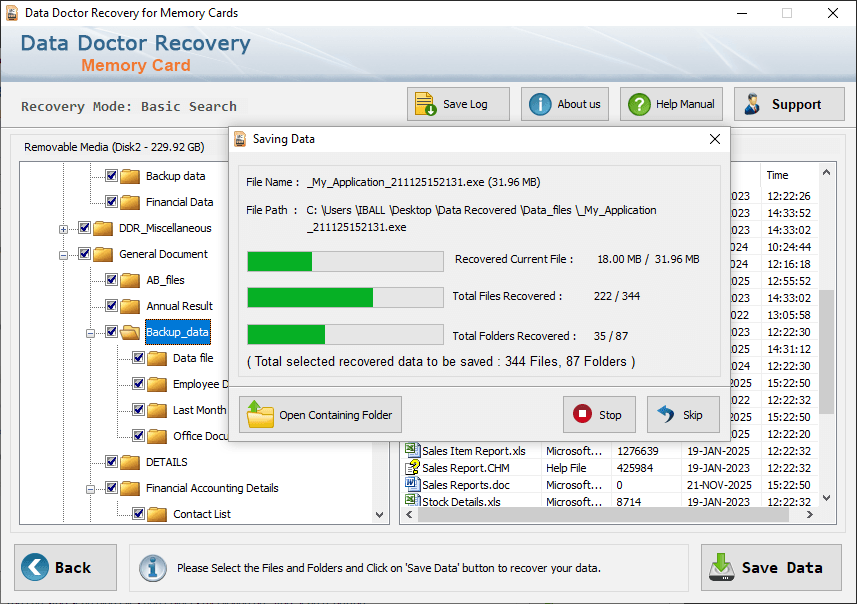Viewport: 857px width, 604px height.
Task: Click the Backup data folder icon
Action: (130, 176)
